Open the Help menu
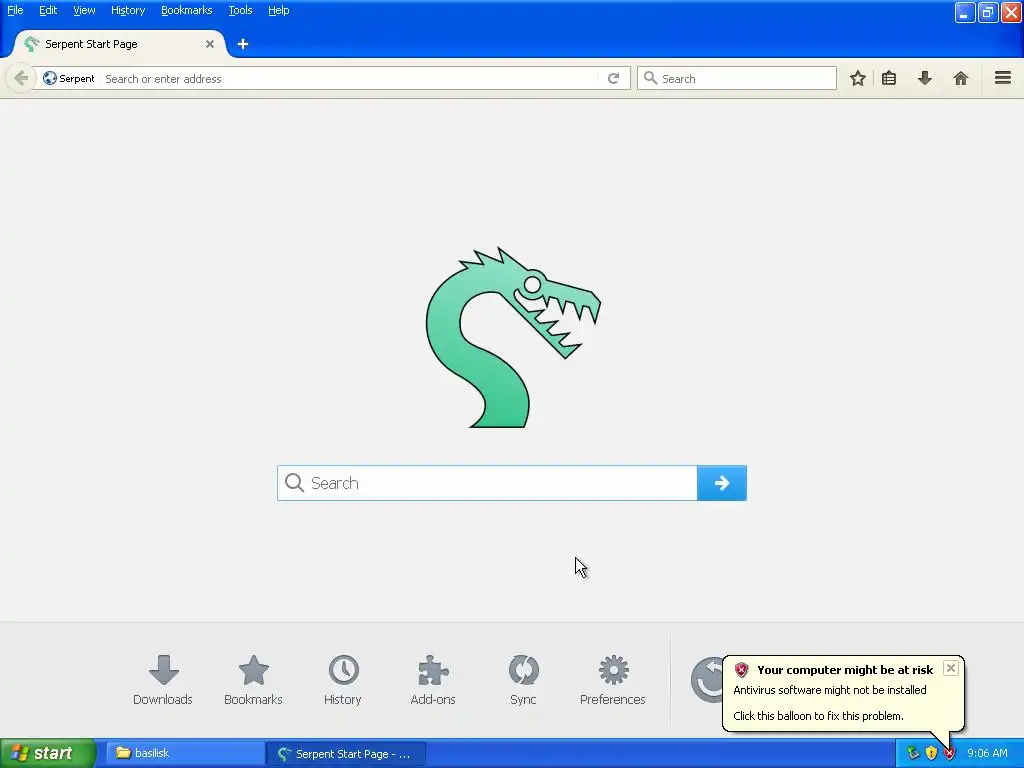Screen dimensions: 1024x768 tap(279, 10)
